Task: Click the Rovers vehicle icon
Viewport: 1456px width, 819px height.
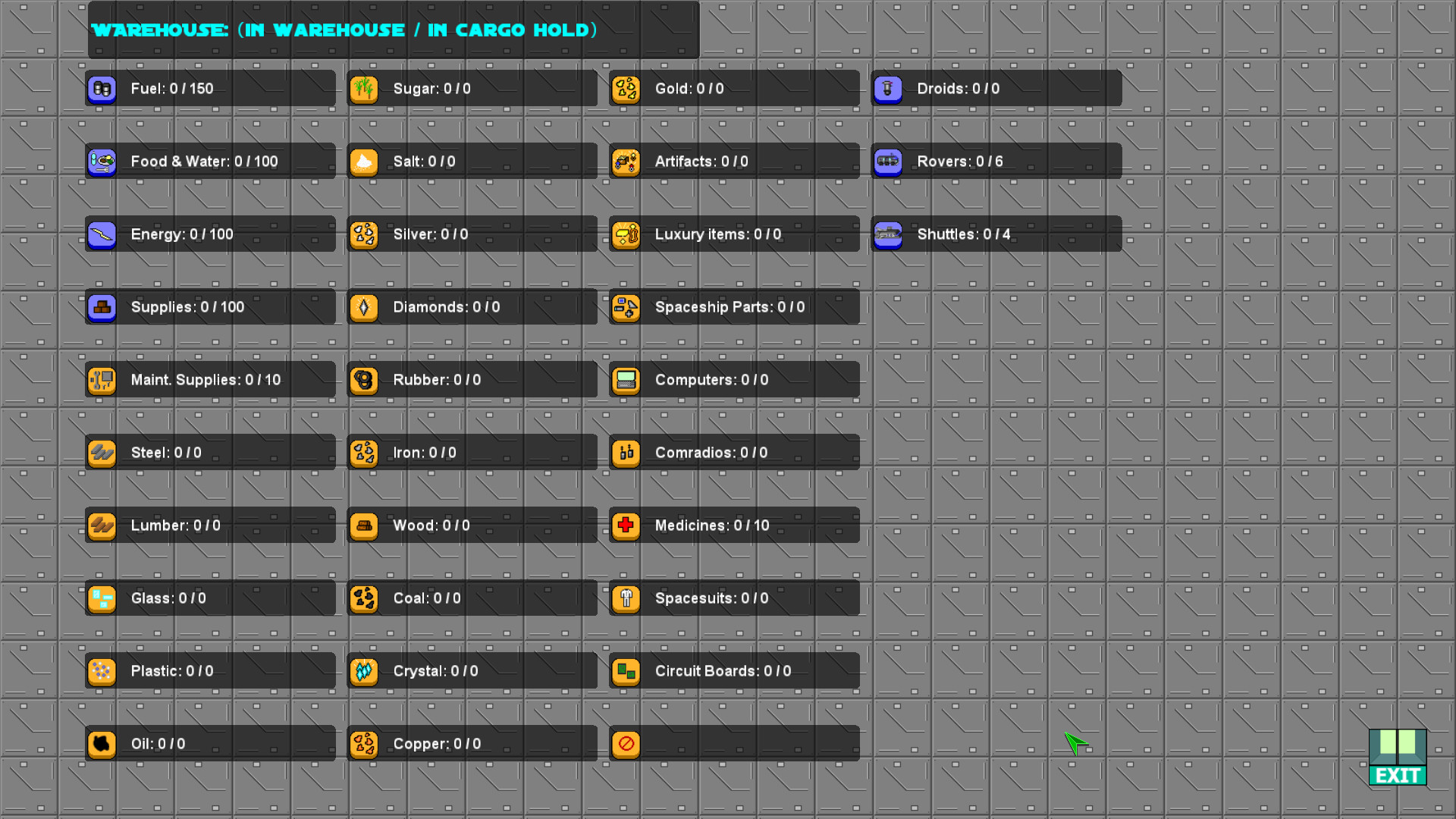Action: tap(888, 162)
